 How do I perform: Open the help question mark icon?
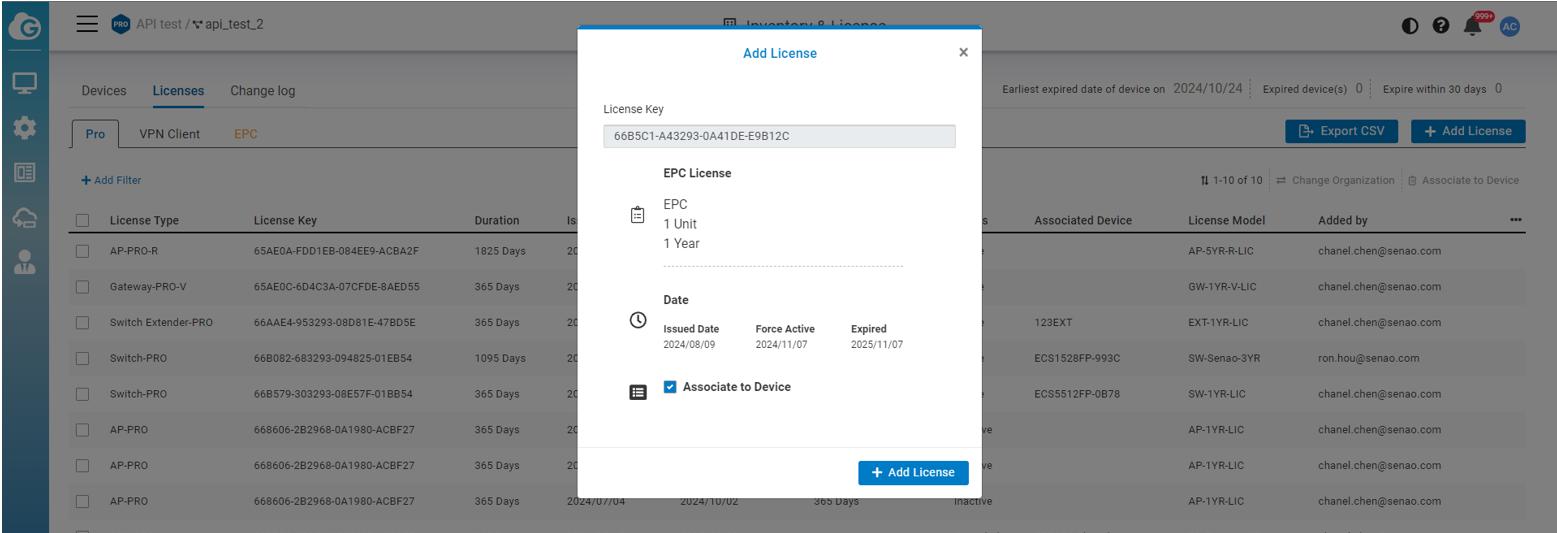[1441, 26]
